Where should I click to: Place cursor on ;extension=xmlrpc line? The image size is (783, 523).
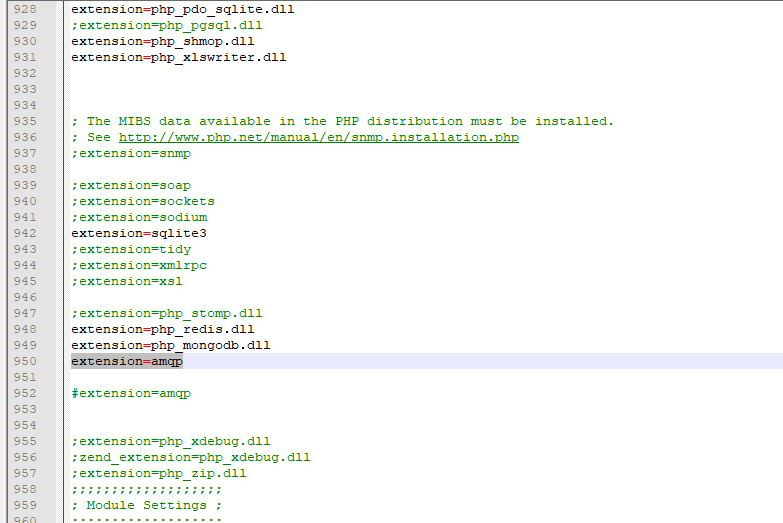tap(138, 265)
